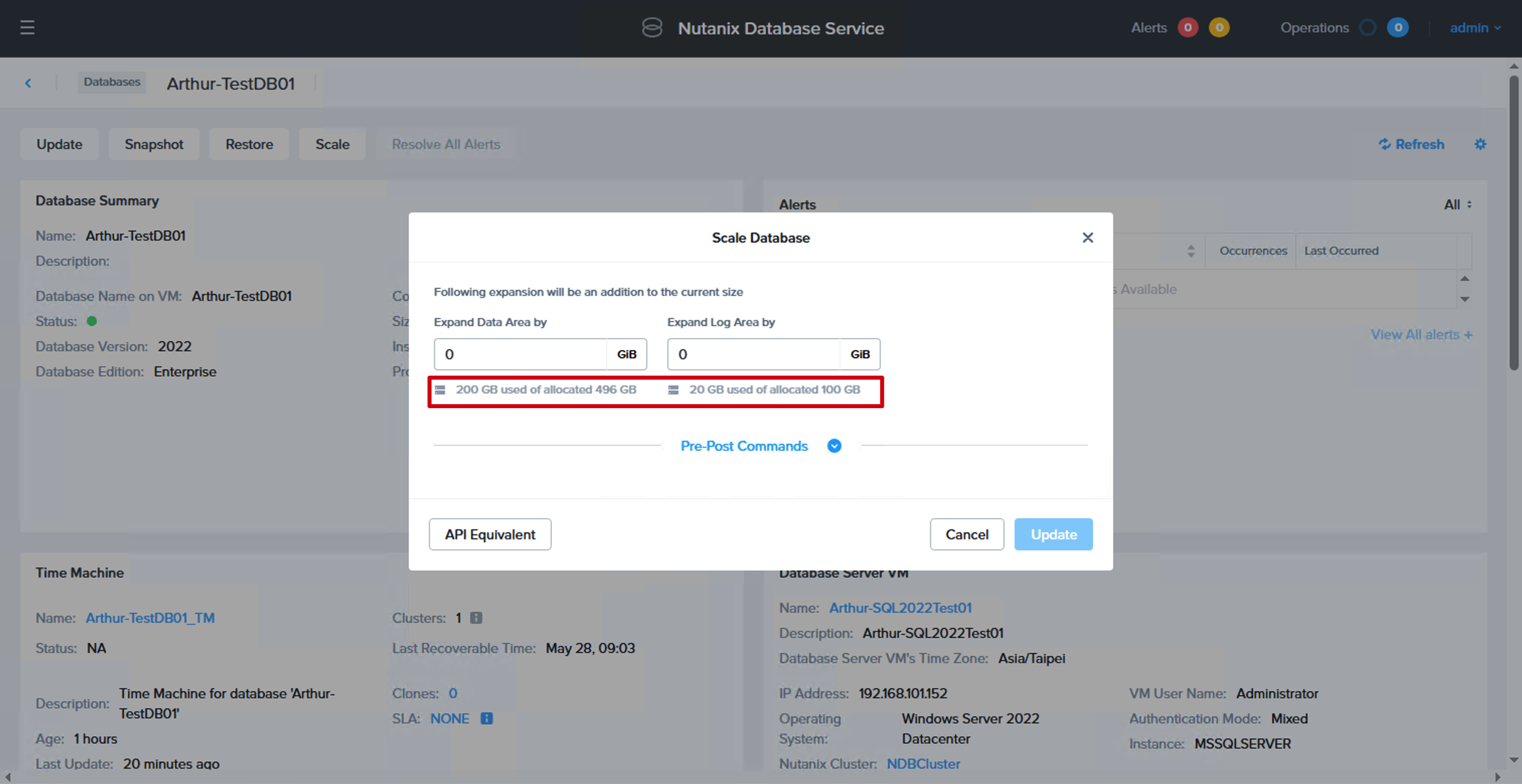The image size is (1522, 784).
Task: Click the Databases breadcrumb tab
Action: coord(112,82)
